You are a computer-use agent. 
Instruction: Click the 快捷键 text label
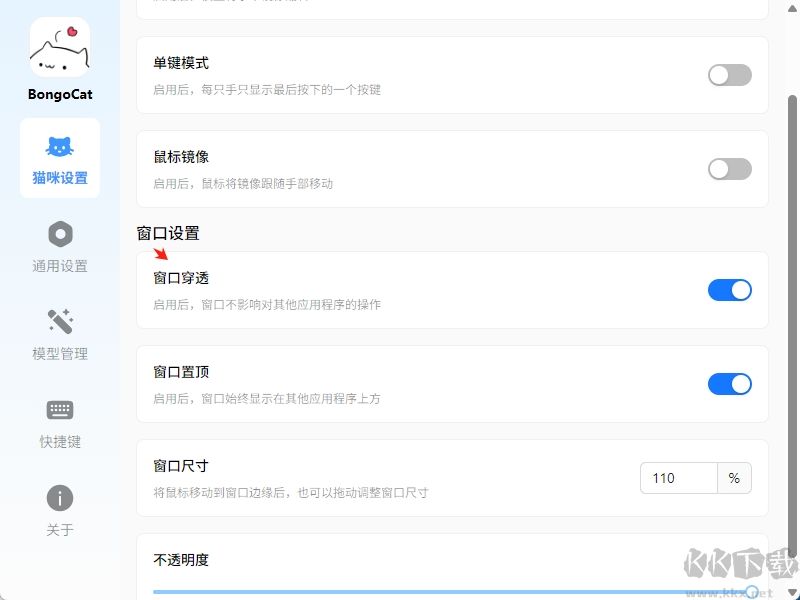tap(60, 442)
